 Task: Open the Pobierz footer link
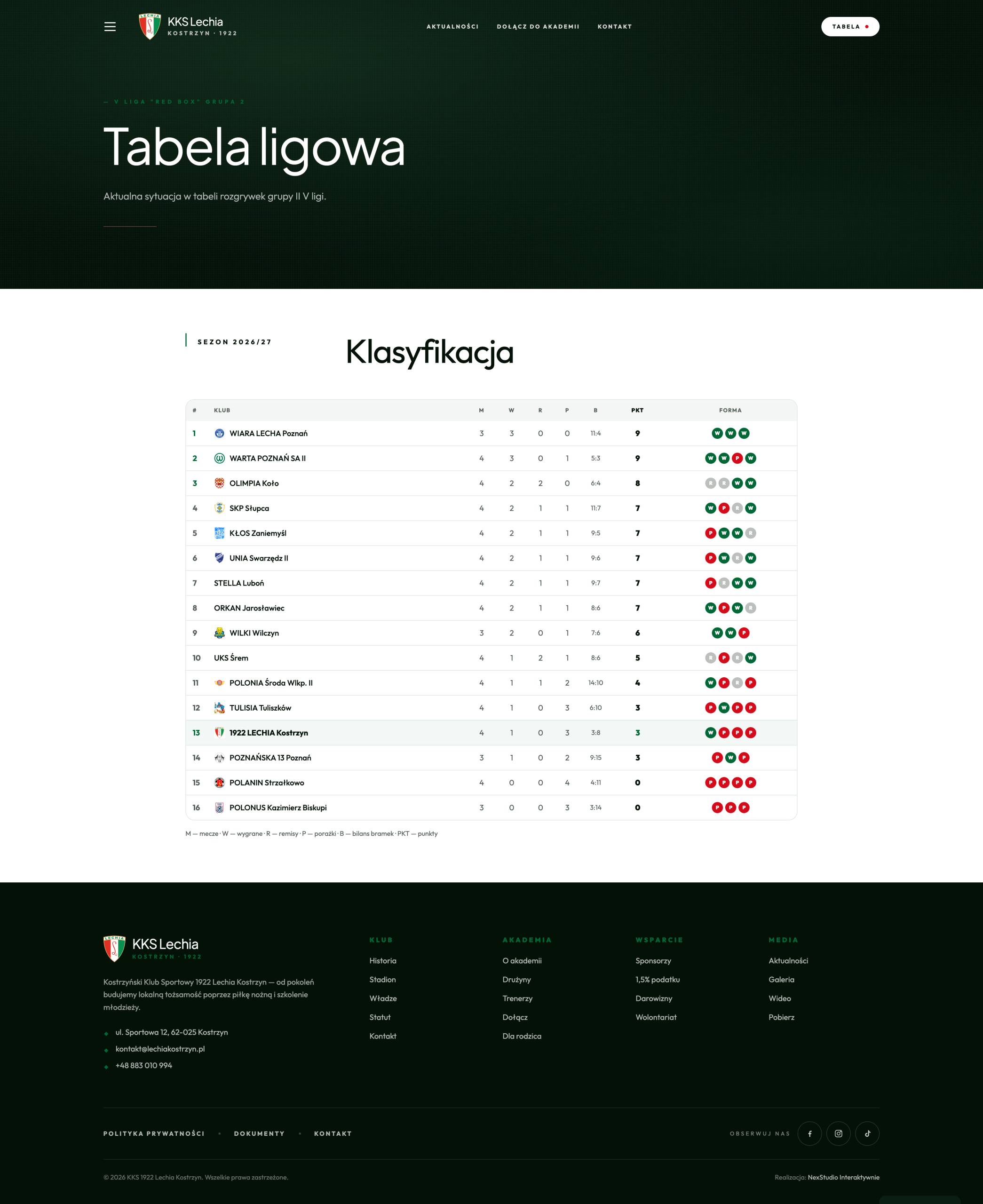point(781,1017)
